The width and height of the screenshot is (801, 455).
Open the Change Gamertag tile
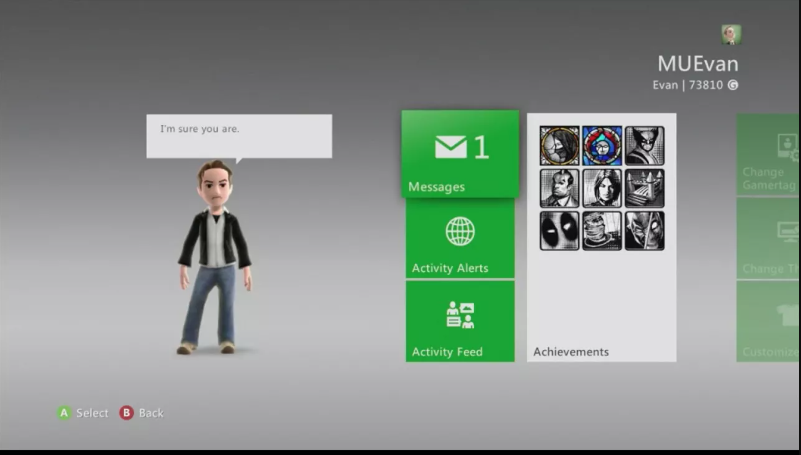pos(768,154)
